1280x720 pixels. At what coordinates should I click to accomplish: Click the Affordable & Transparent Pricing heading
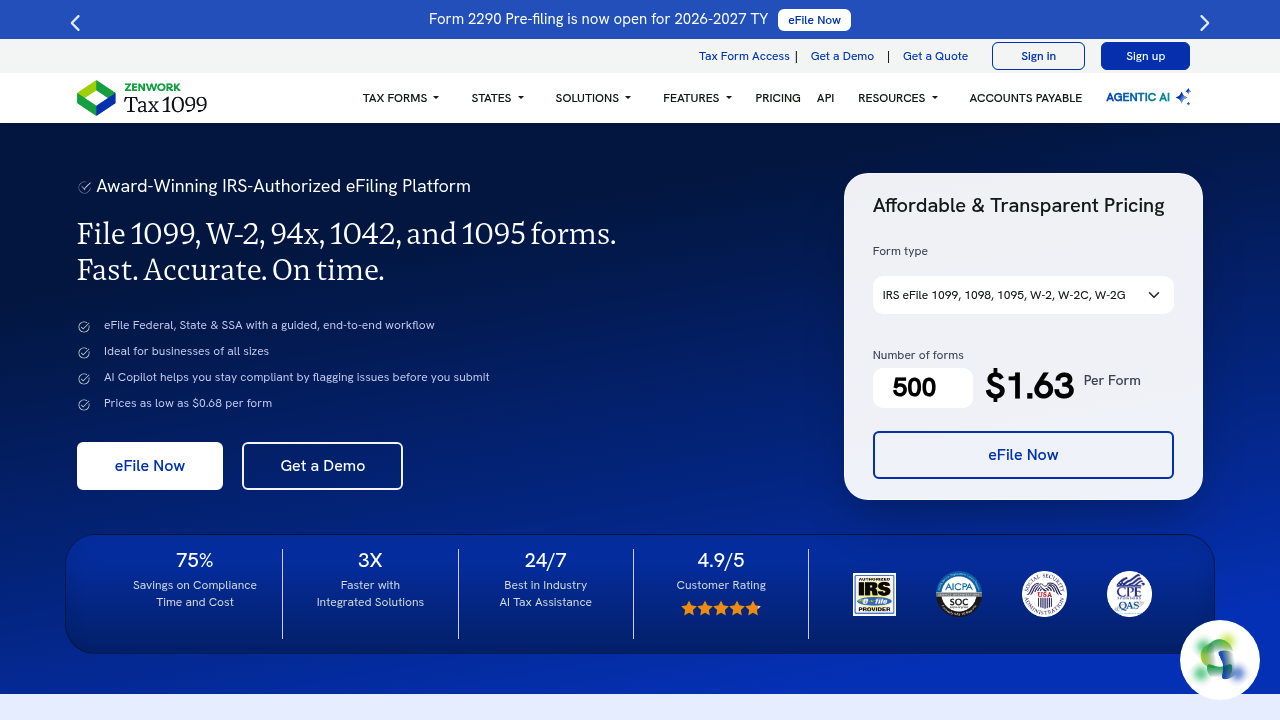click(x=1019, y=206)
